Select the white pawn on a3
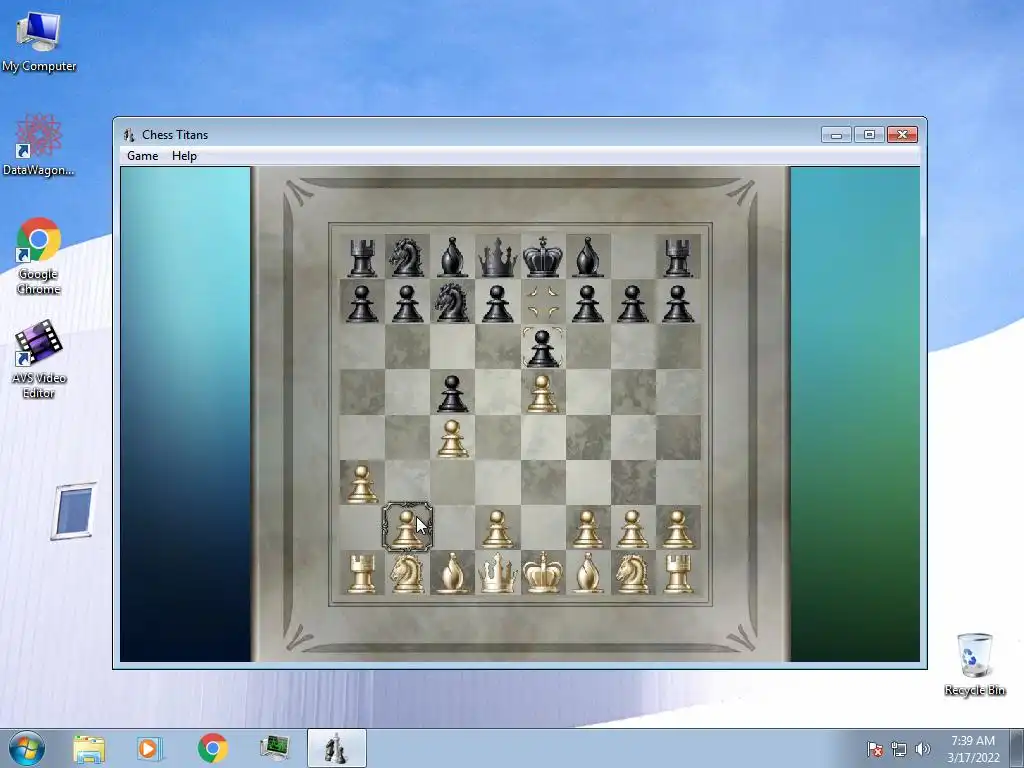This screenshot has width=1024, height=768. tap(362, 484)
